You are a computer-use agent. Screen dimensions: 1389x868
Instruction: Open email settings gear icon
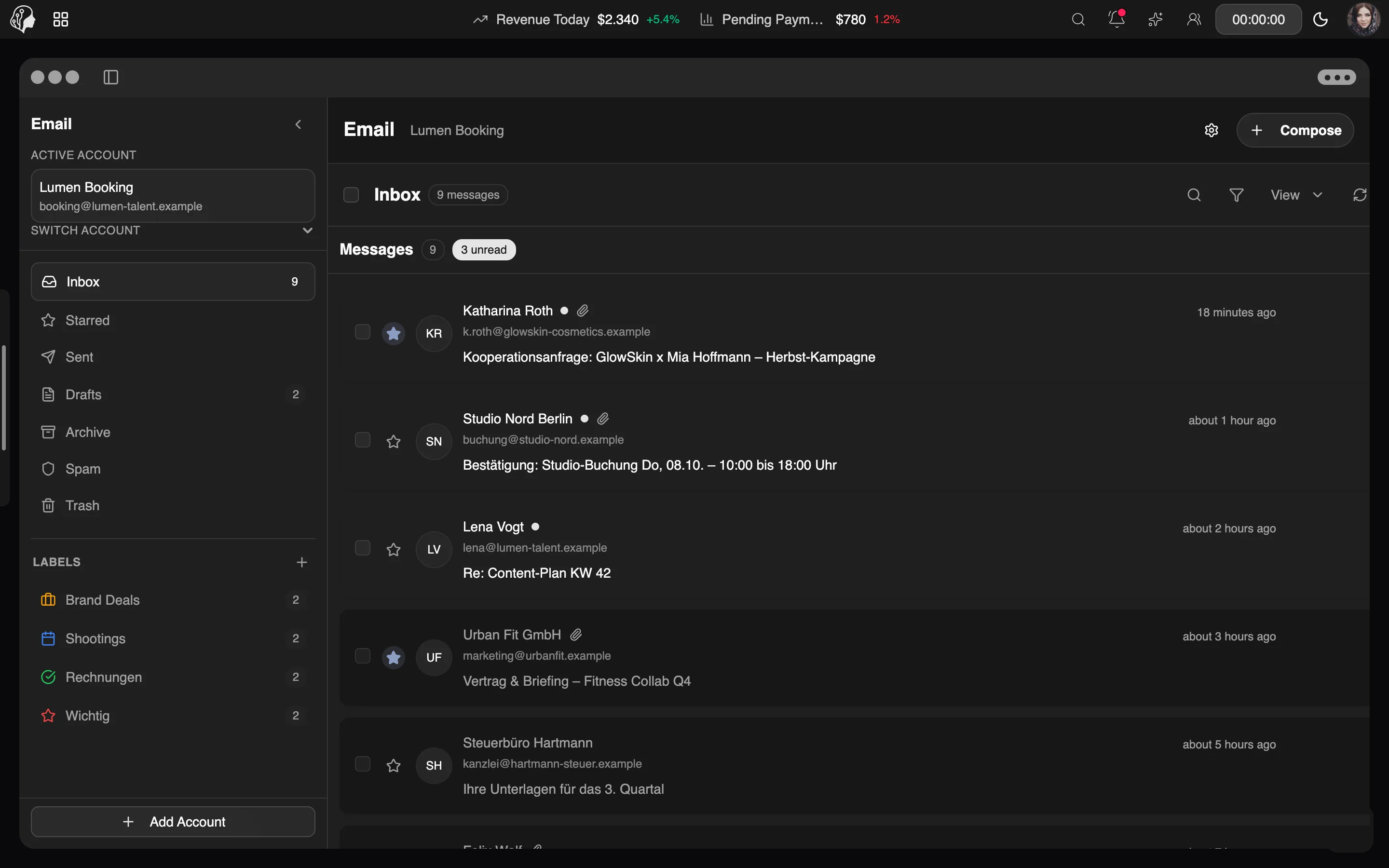click(1211, 130)
